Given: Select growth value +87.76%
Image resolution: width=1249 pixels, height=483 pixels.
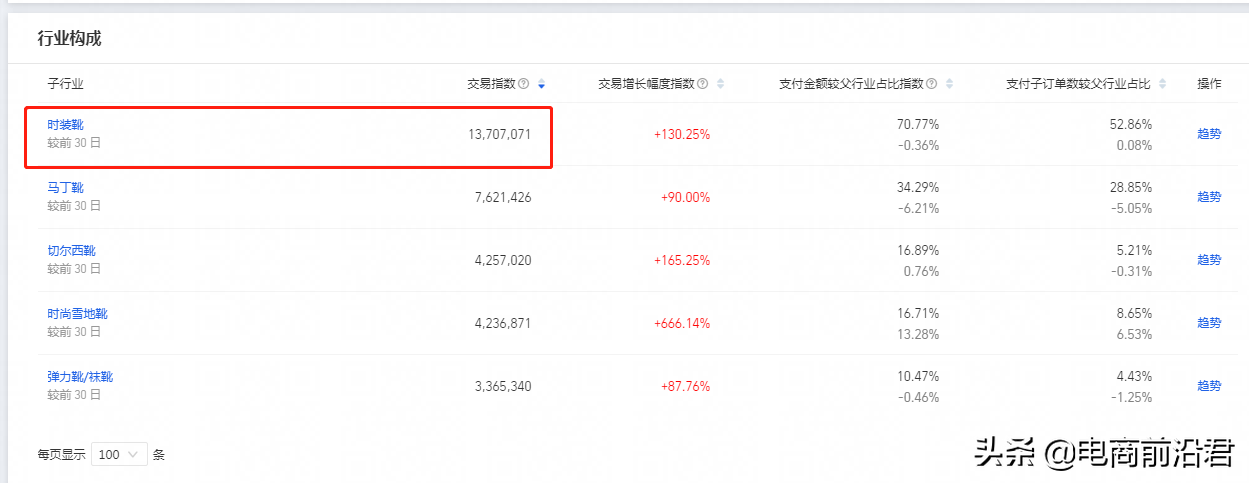Looking at the screenshot, I should click(685, 386).
